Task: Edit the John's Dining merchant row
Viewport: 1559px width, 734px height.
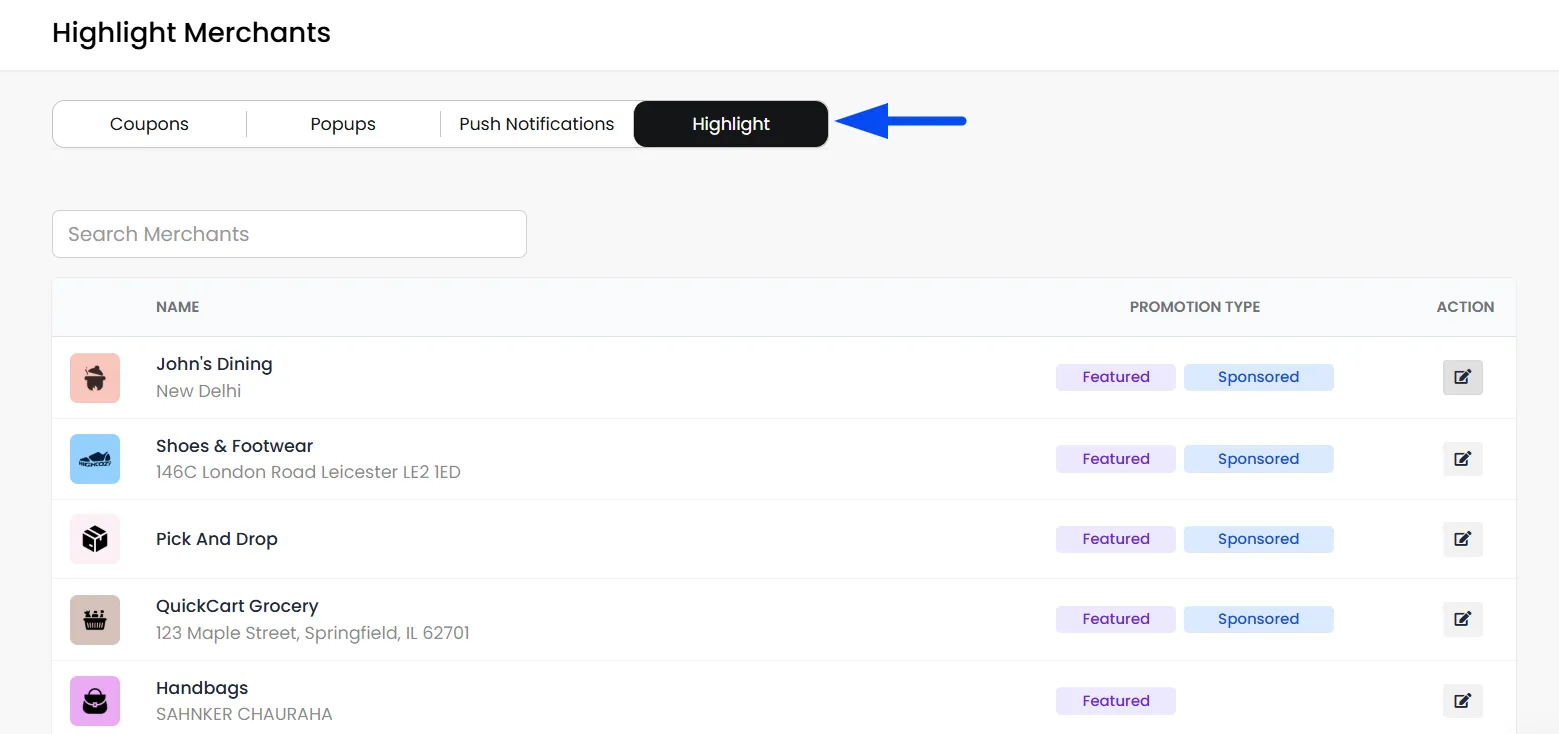Action: 1462,377
